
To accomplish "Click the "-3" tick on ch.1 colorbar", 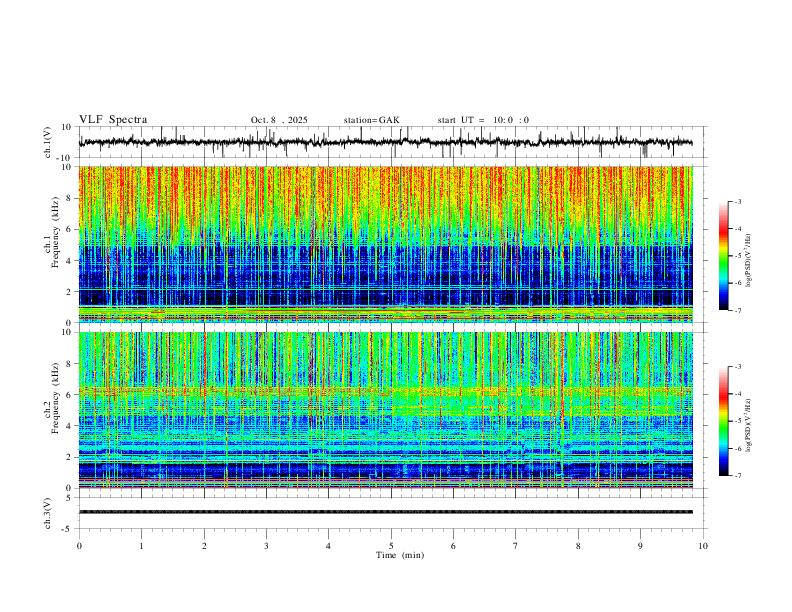I will click(x=737, y=201).
